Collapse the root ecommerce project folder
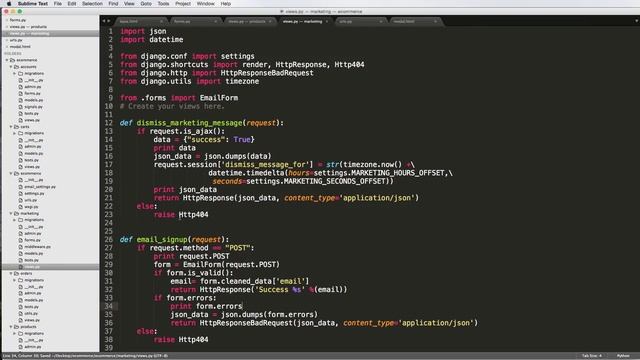640x360 pixels. [7, 60]
